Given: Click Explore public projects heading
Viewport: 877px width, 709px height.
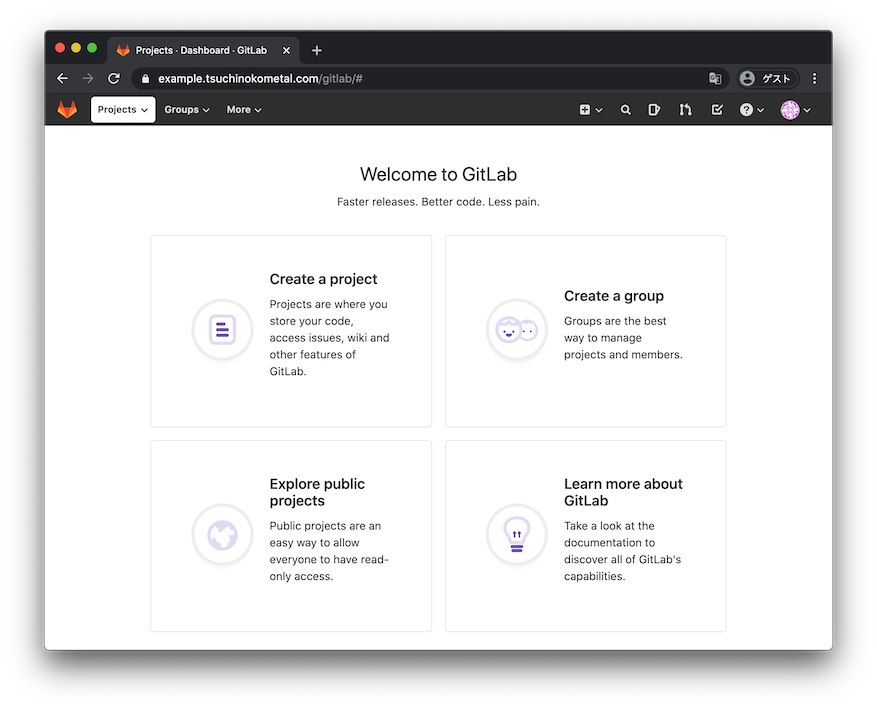Looking at the screenshot, I should click(317, 492).
